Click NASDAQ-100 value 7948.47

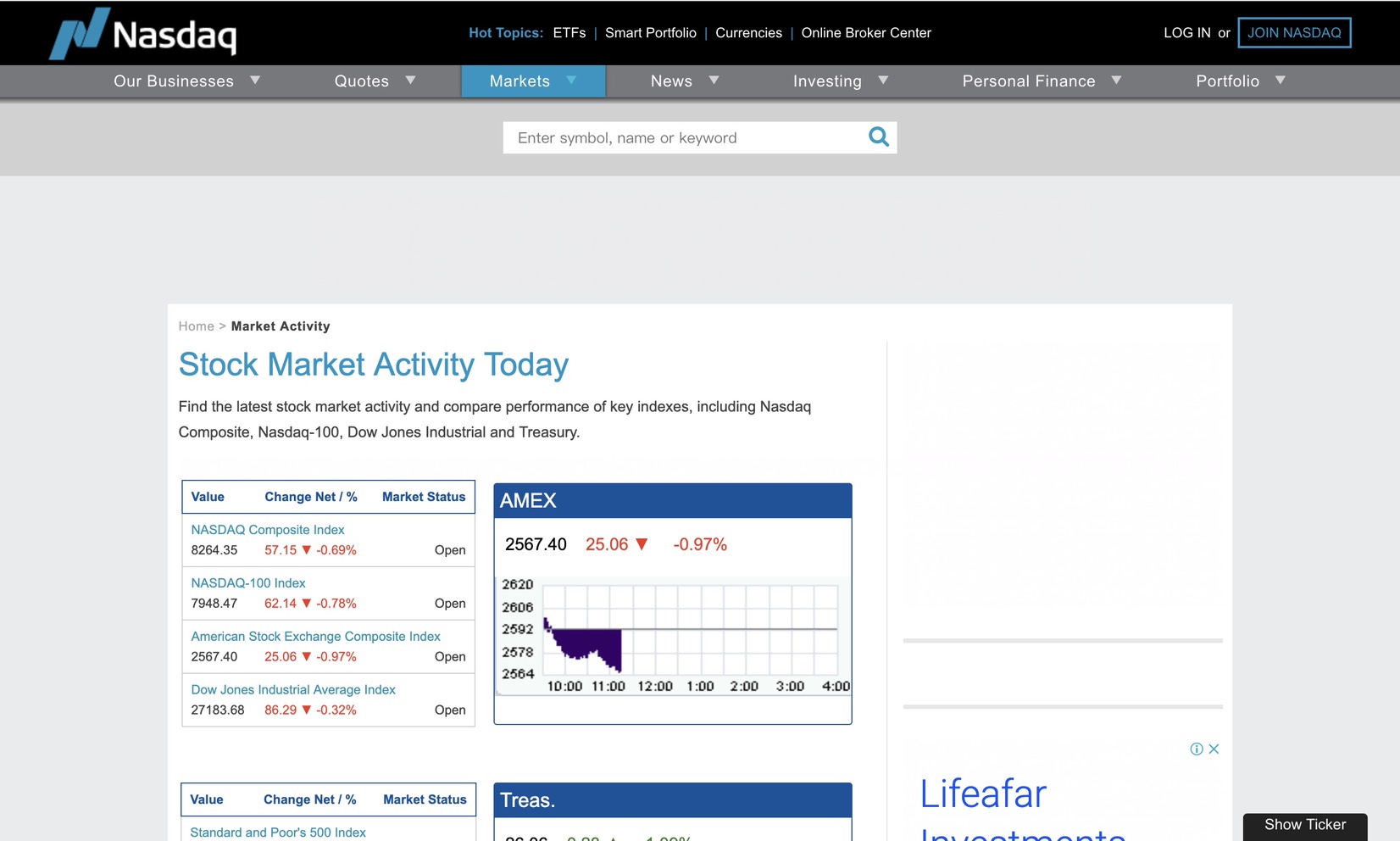214,604
